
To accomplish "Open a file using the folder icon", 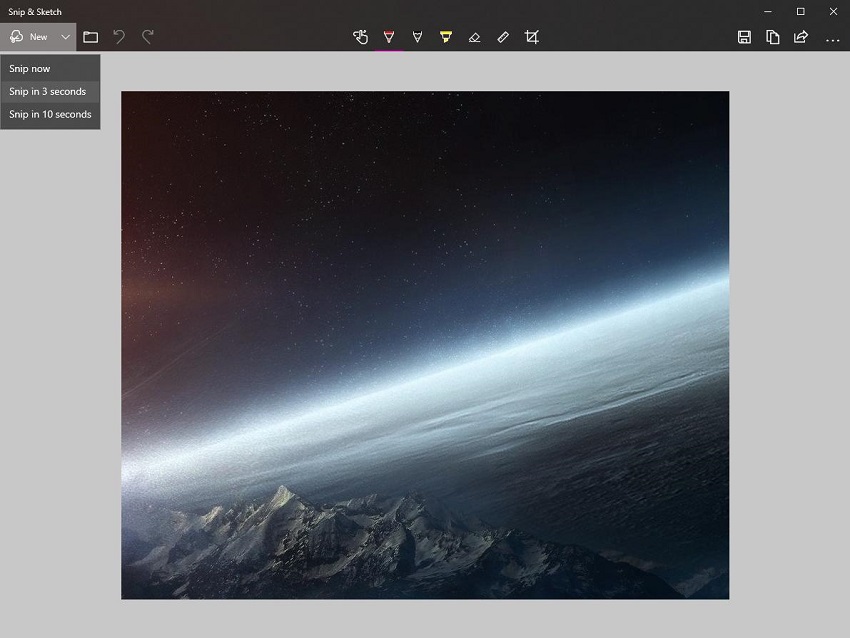I will (x=91, y=37).
